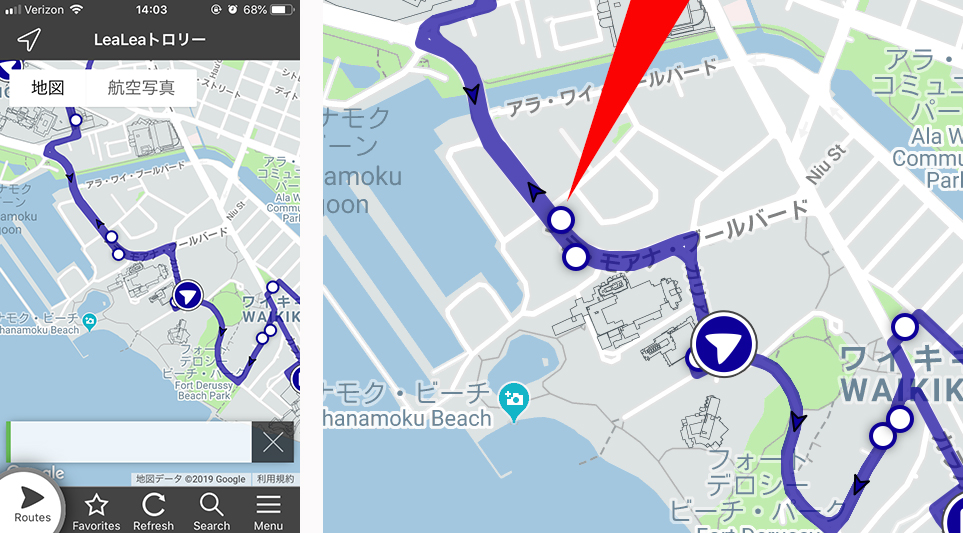Select the stop circle below red pointer
This screenshot has width=963, height=533.
pos(561,219)
